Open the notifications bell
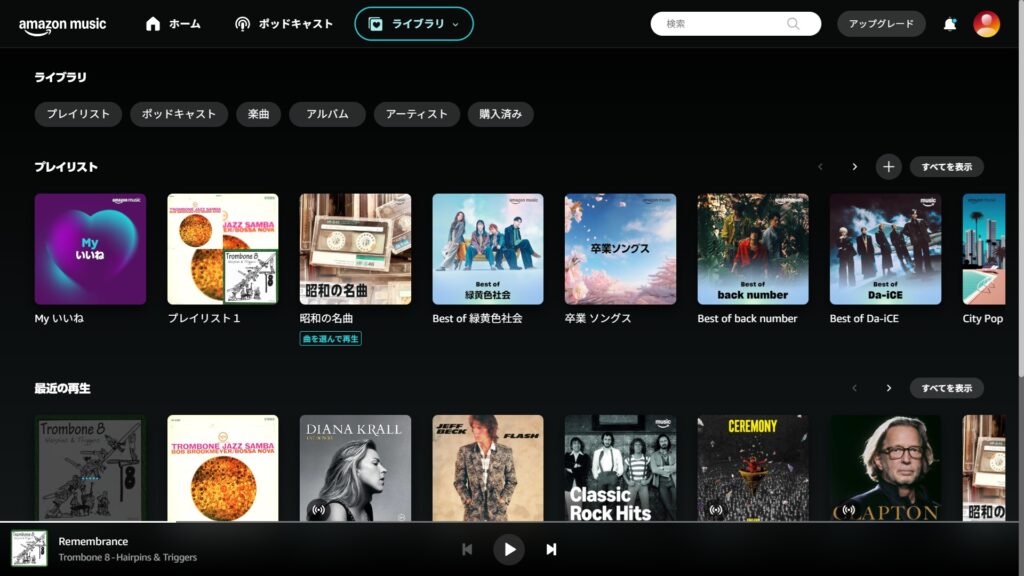 [949, 24]
